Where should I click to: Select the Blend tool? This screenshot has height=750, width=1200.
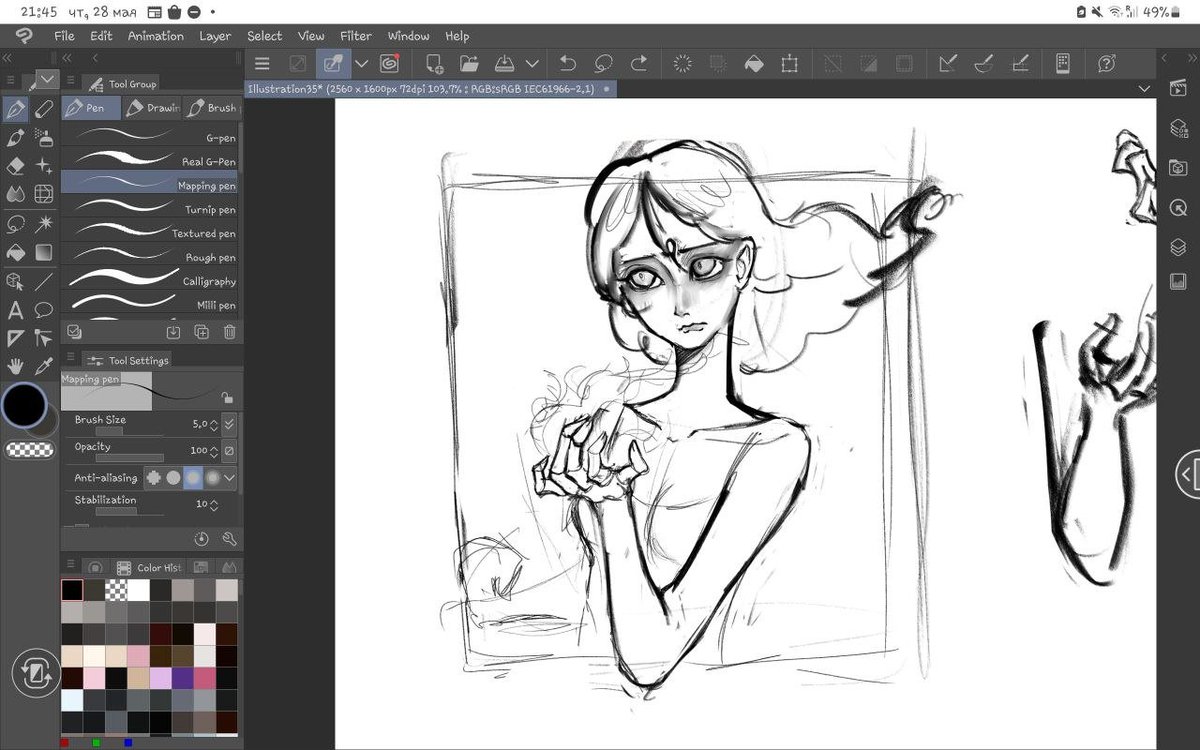pyautogui.click(x=15, y=194)
